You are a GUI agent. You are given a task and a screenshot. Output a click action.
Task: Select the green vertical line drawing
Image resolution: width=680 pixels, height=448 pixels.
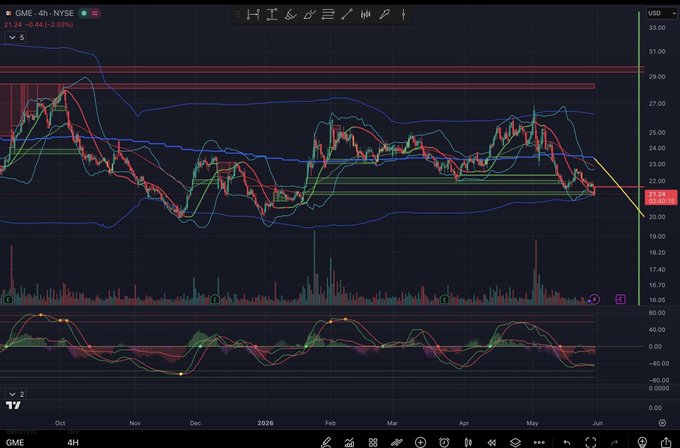[x=639, y=158]
